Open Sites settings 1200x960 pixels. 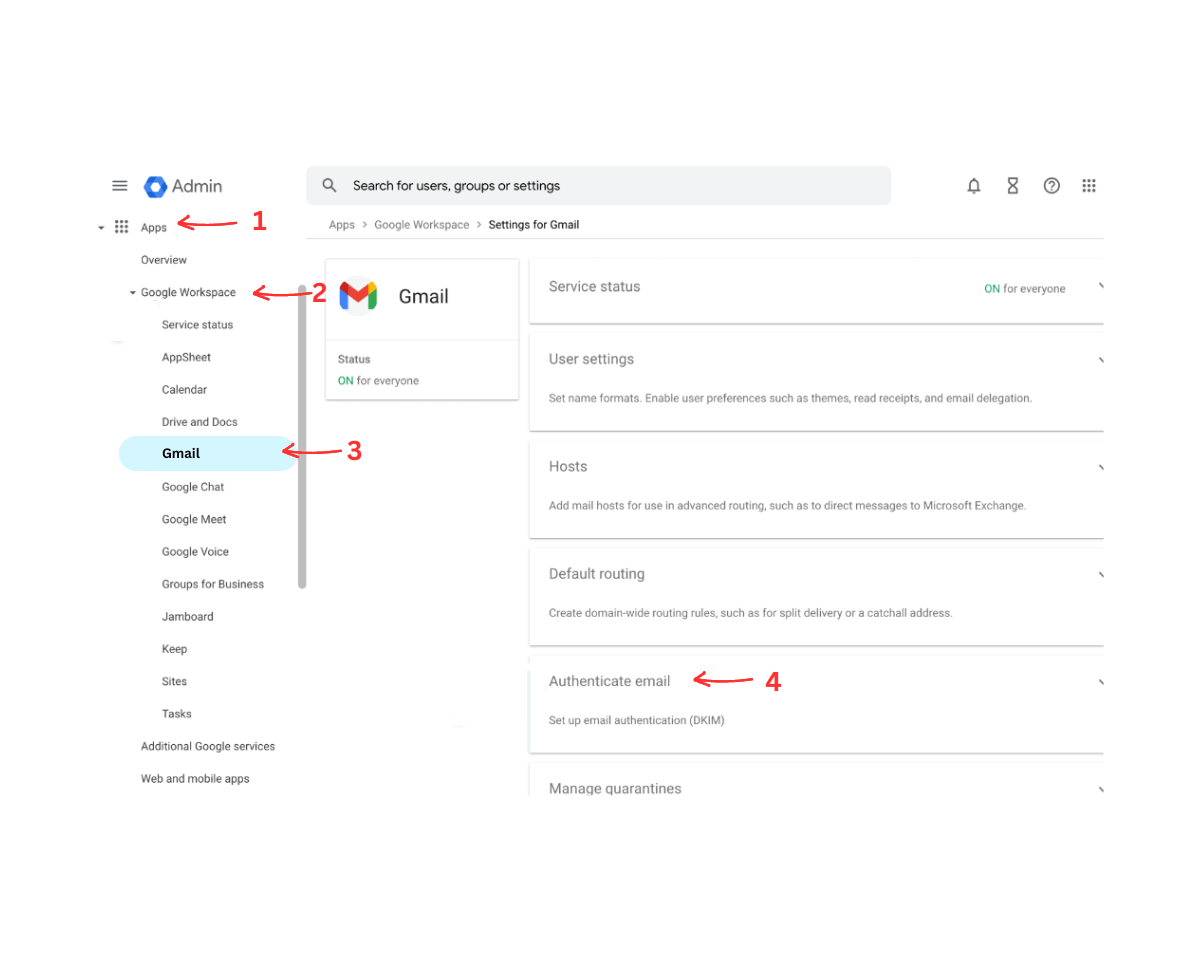174,681
